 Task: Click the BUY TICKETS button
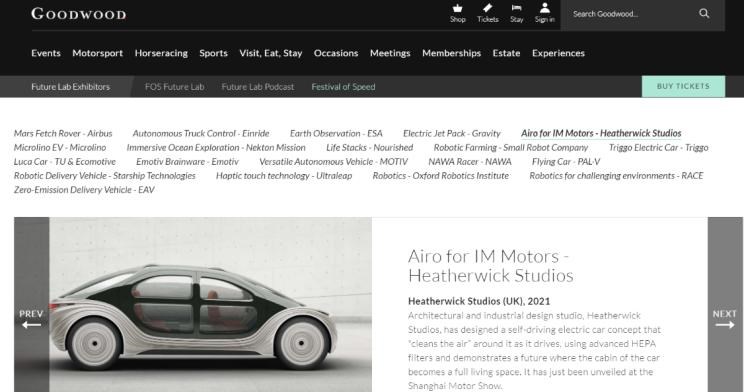(x=683, y=86)
